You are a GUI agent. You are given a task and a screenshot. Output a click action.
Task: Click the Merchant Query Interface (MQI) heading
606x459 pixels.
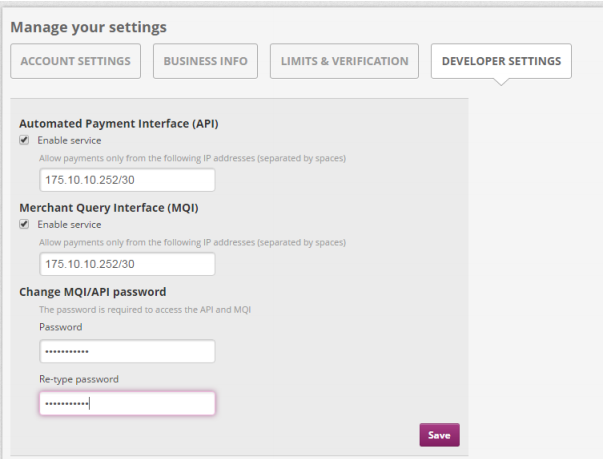[109, 208]
